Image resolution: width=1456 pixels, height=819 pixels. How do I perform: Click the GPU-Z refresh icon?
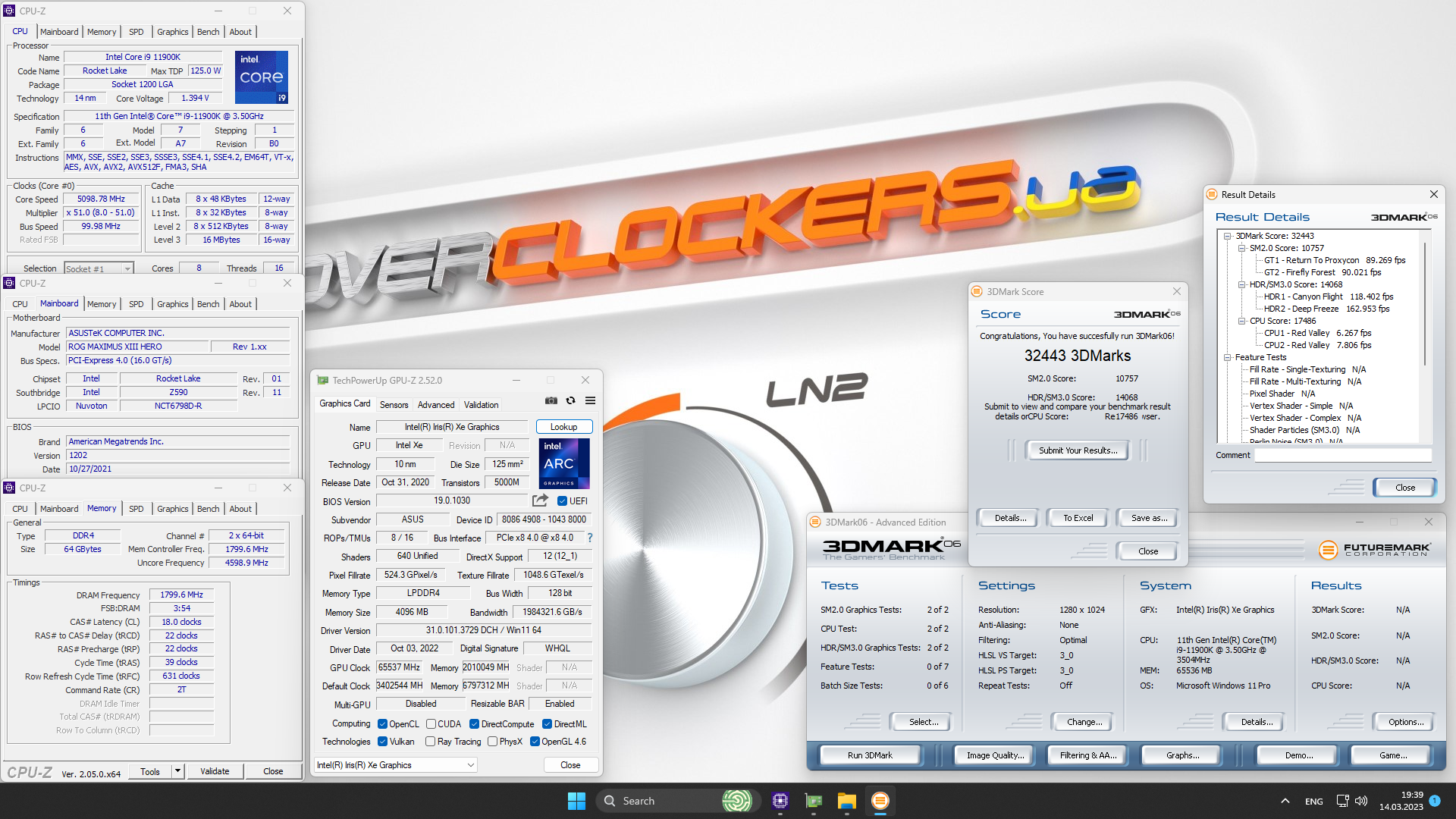571,400
